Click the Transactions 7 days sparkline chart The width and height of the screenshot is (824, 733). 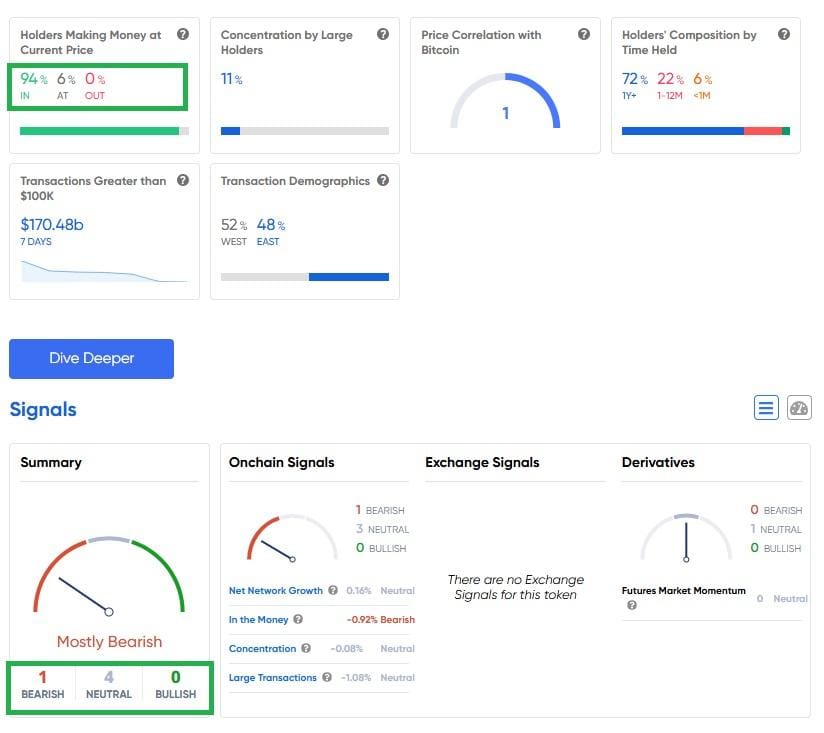pos(104,272)
